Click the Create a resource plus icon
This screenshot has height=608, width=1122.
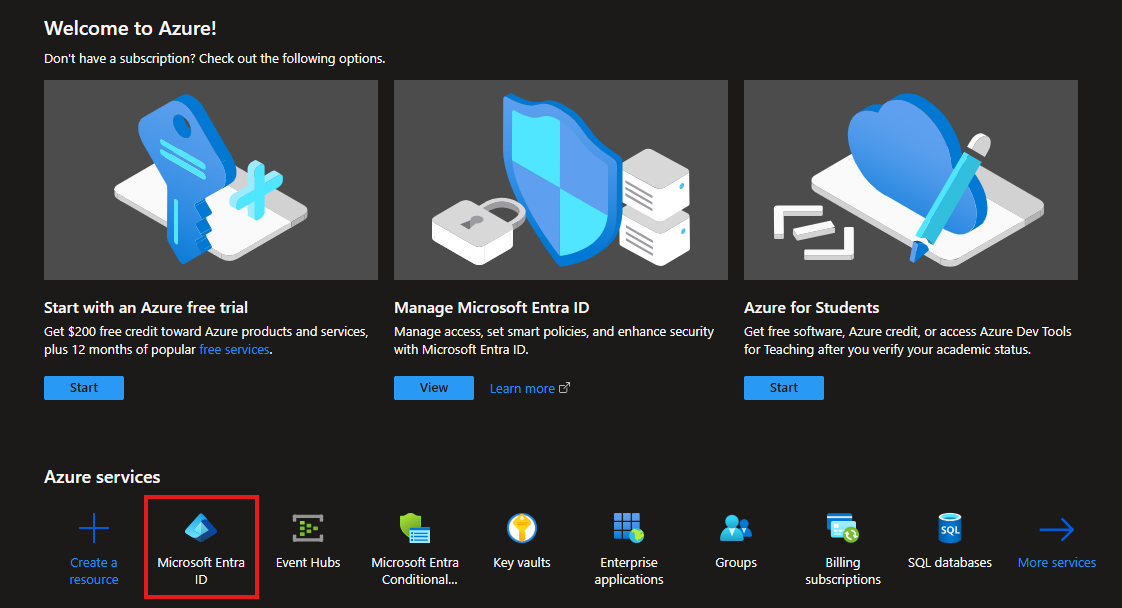(x=94, y=529)
